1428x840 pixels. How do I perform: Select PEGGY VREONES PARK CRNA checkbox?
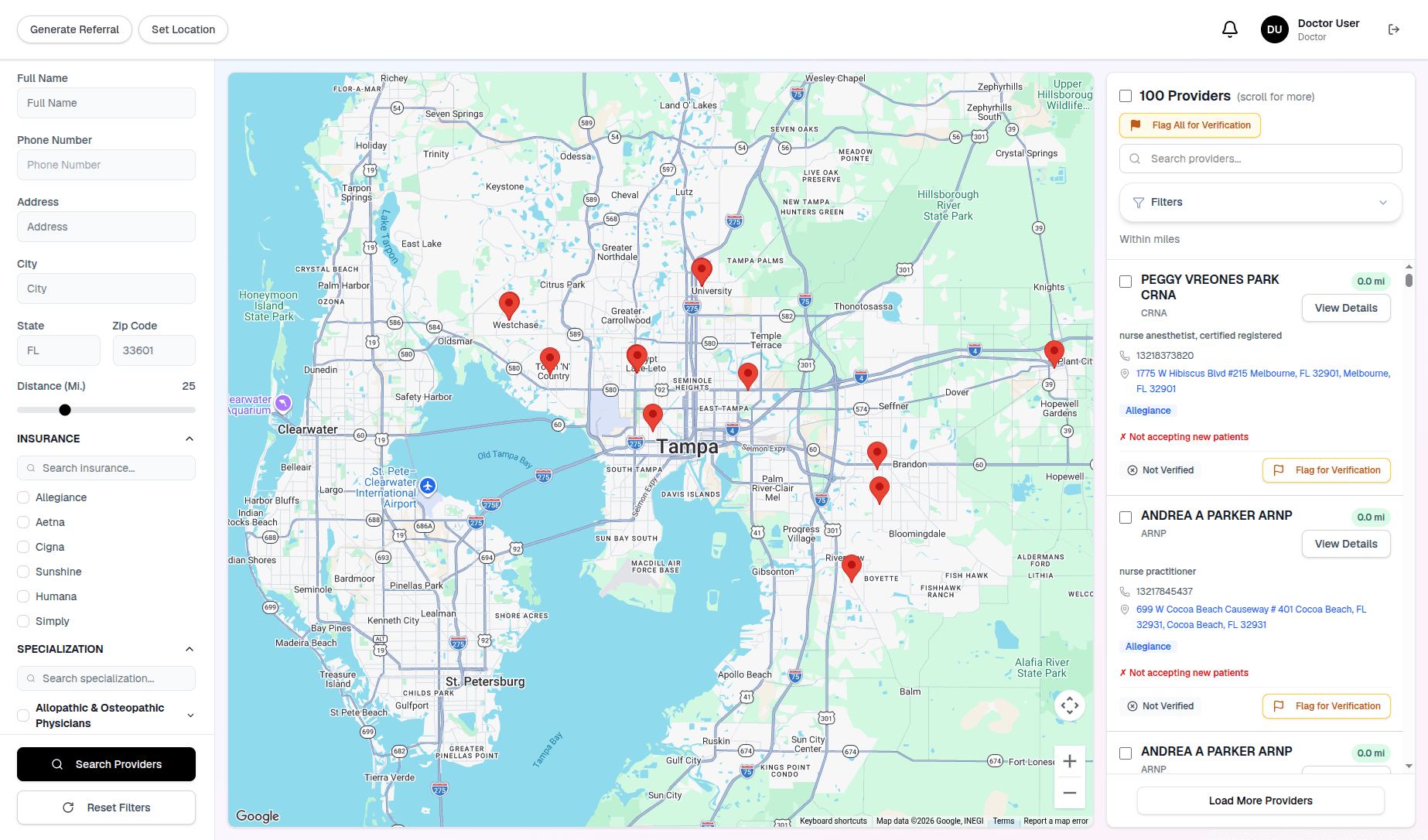[x=1126, y=282]
